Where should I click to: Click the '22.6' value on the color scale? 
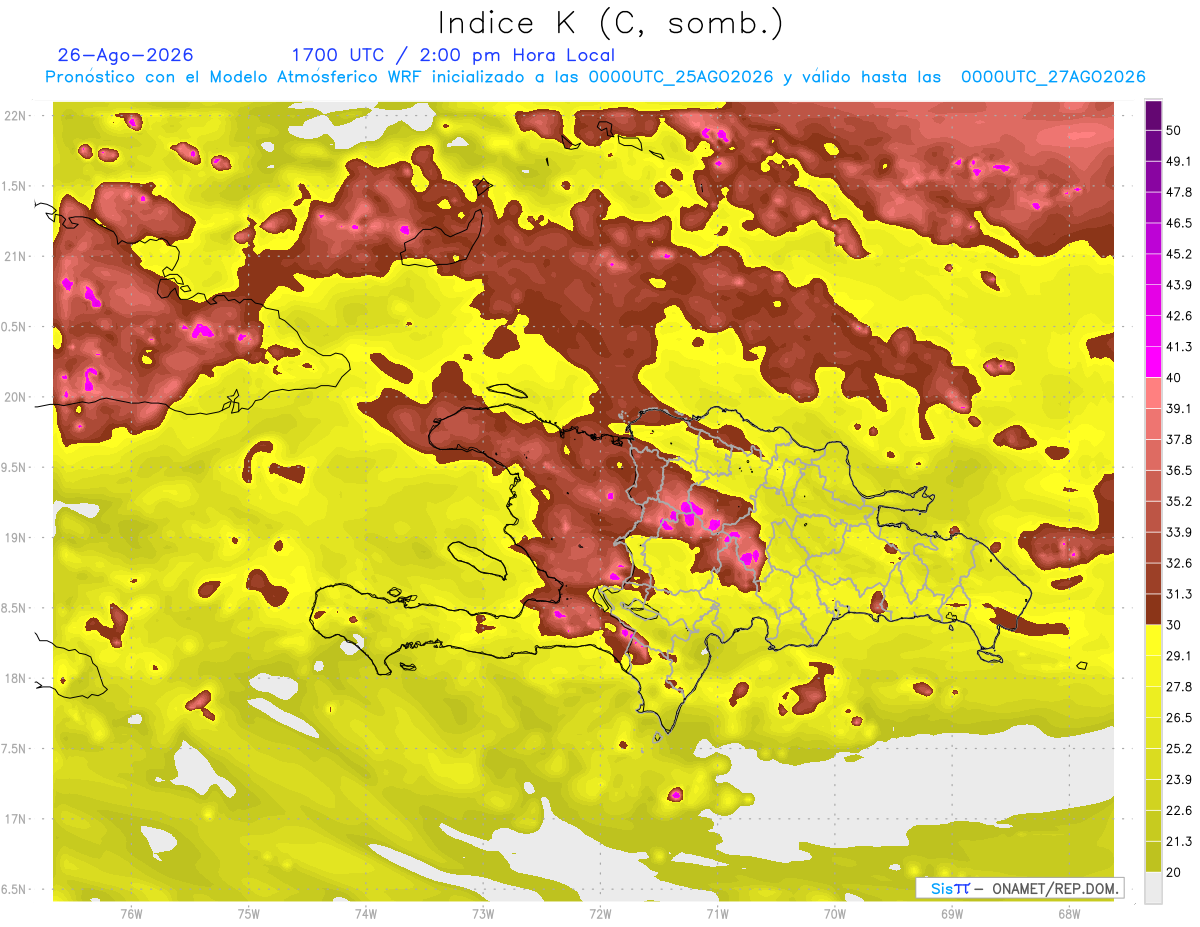coord(1178,811)
